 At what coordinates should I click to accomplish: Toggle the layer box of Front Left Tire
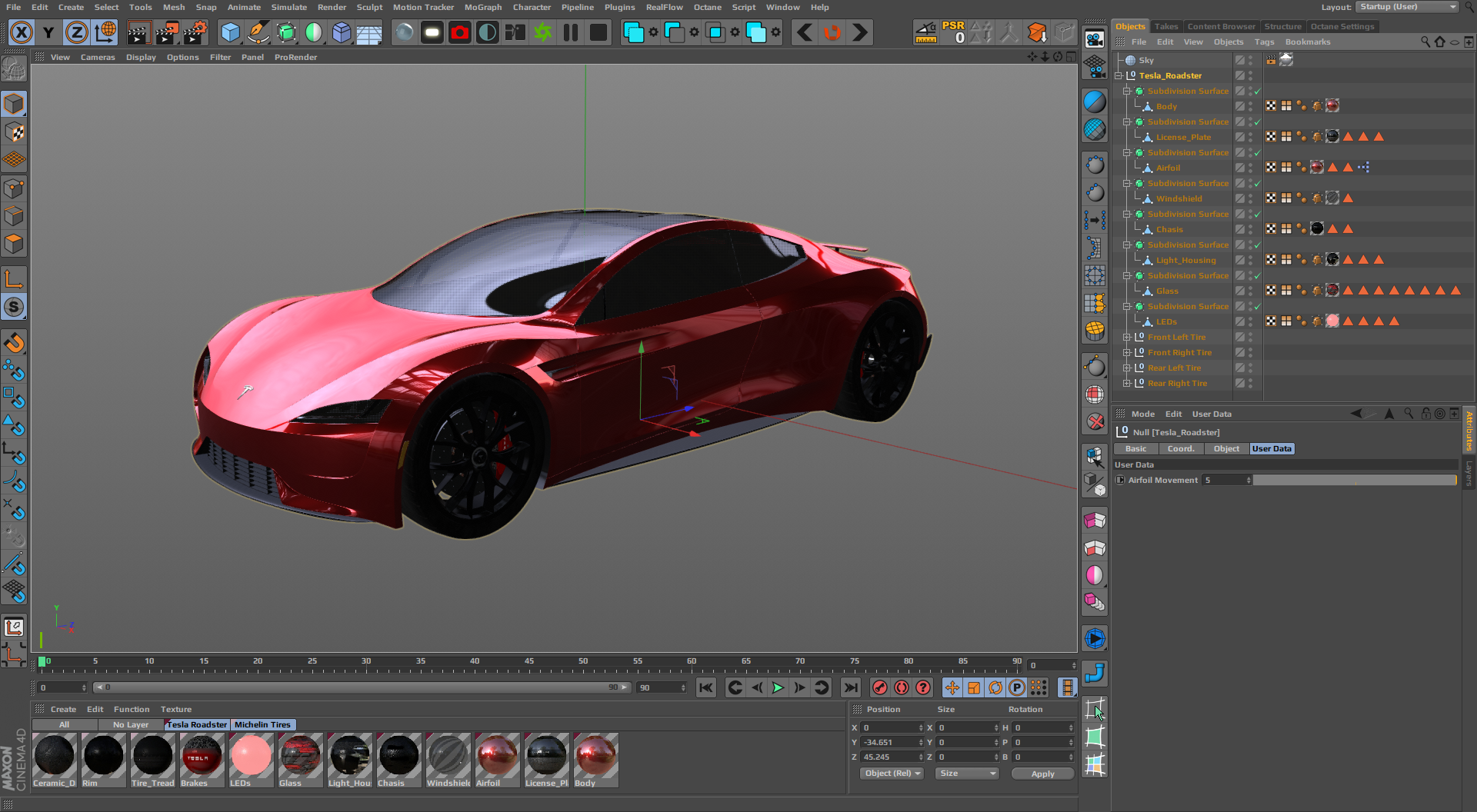[1239, 337]
